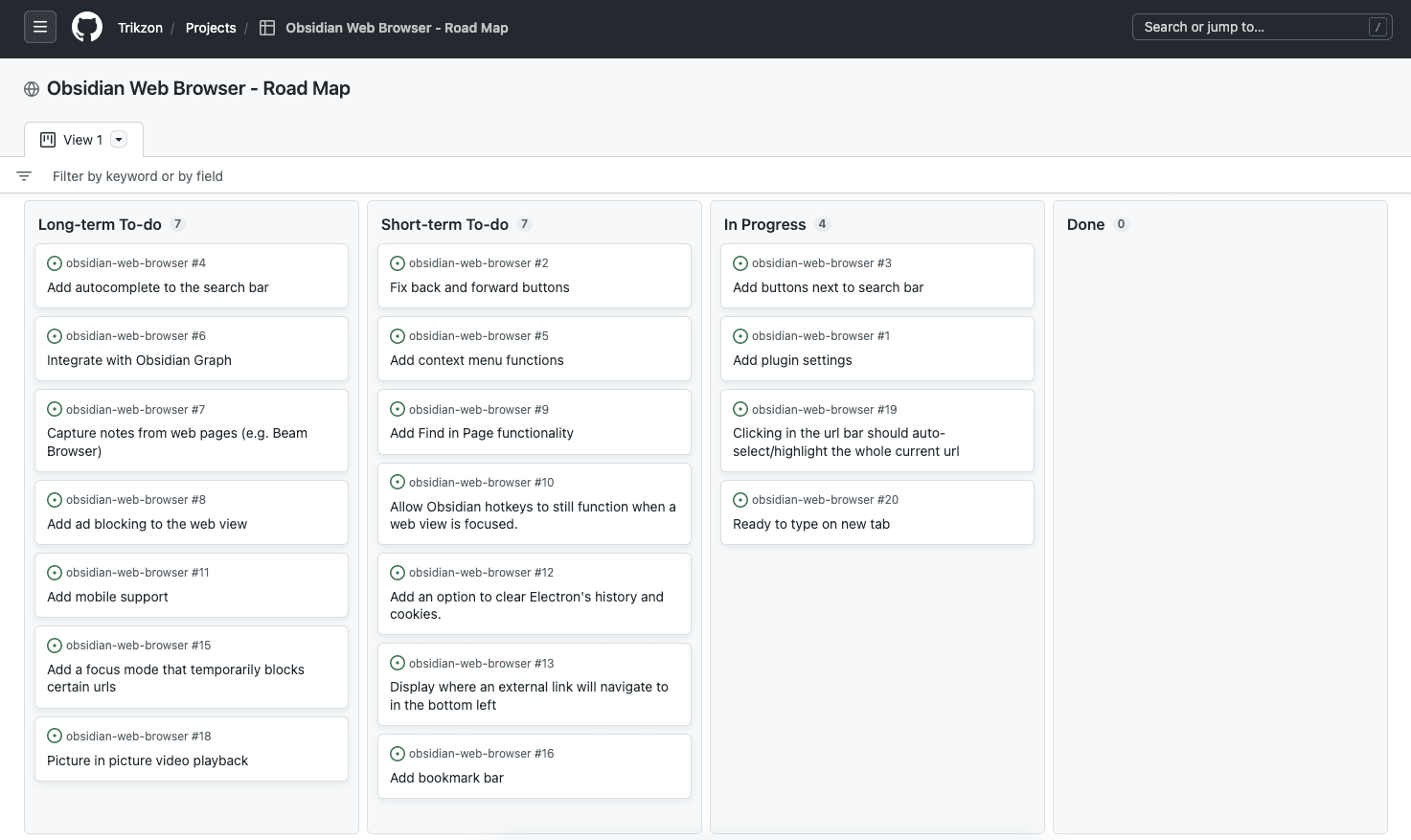
Task: Click open issue icon for obsidian-web-browser #15
Action: tap(55, 646)
